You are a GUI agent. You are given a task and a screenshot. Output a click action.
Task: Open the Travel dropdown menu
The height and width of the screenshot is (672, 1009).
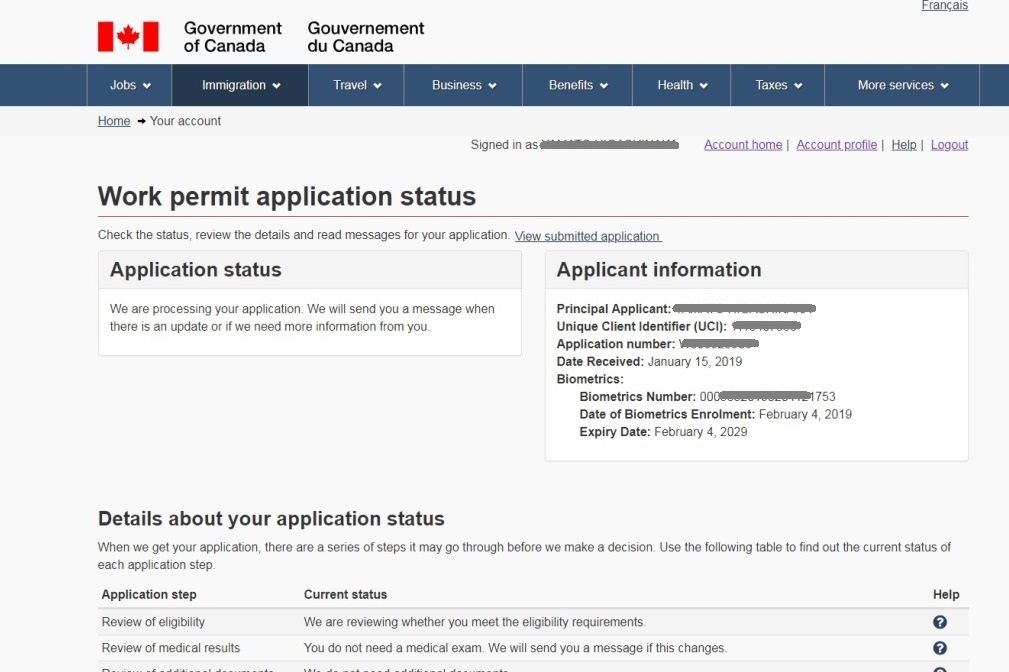pyautogui.click(x=357, y=85)
